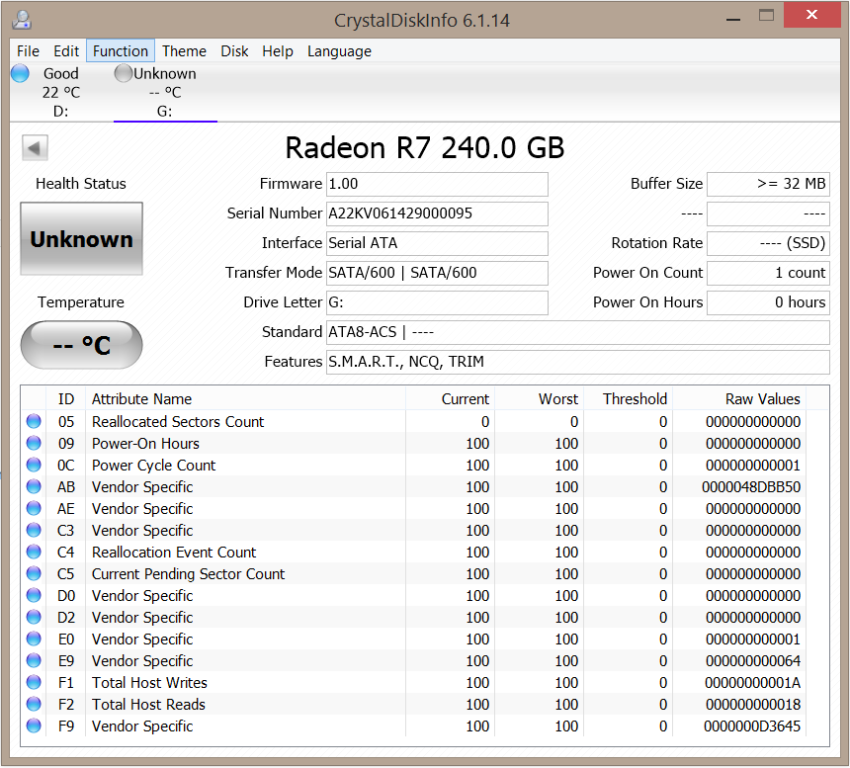The height and width of the screenshot is (768, 850).
Task: Open the Theme menu
Action: point(184,51)
